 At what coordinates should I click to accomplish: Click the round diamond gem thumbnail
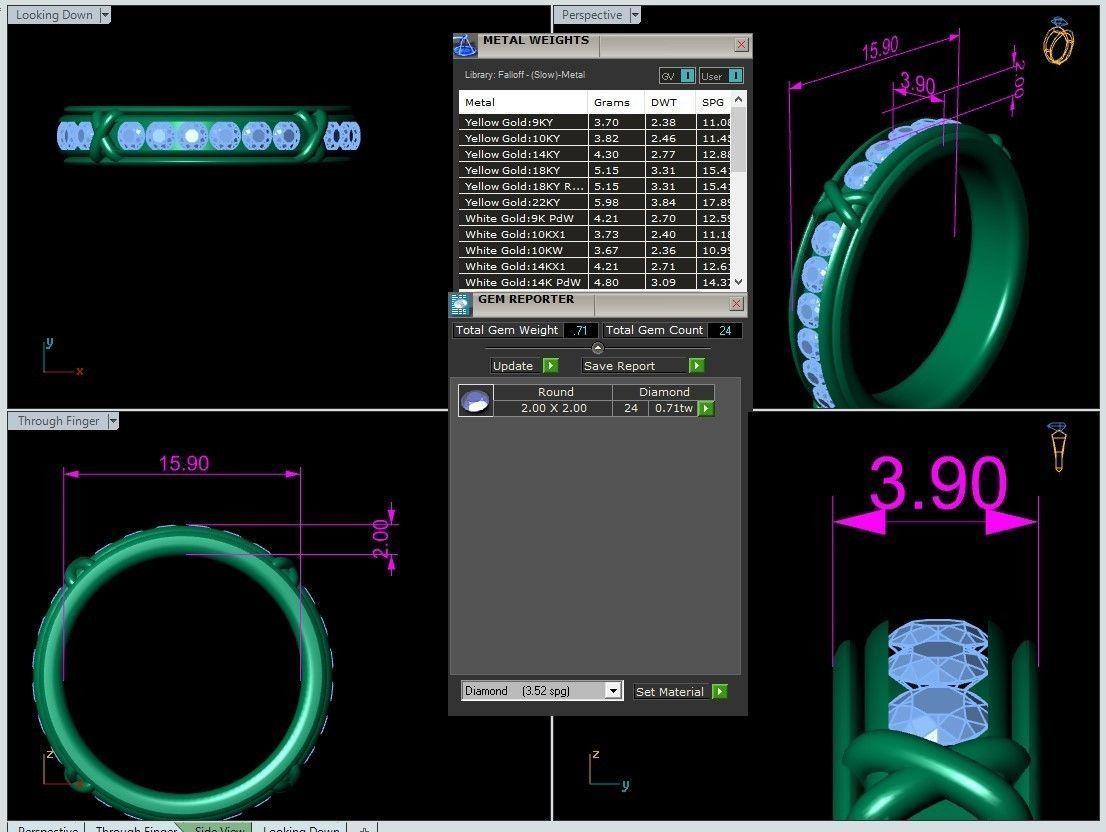[x=475, y=400]
